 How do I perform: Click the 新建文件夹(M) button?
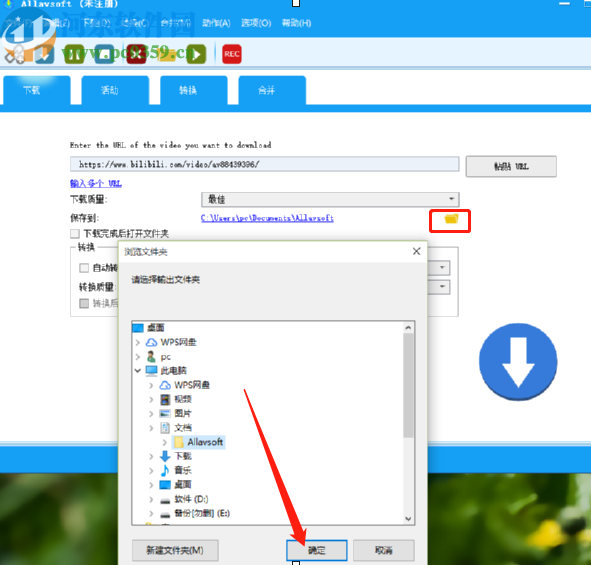(x=175, y=551)
